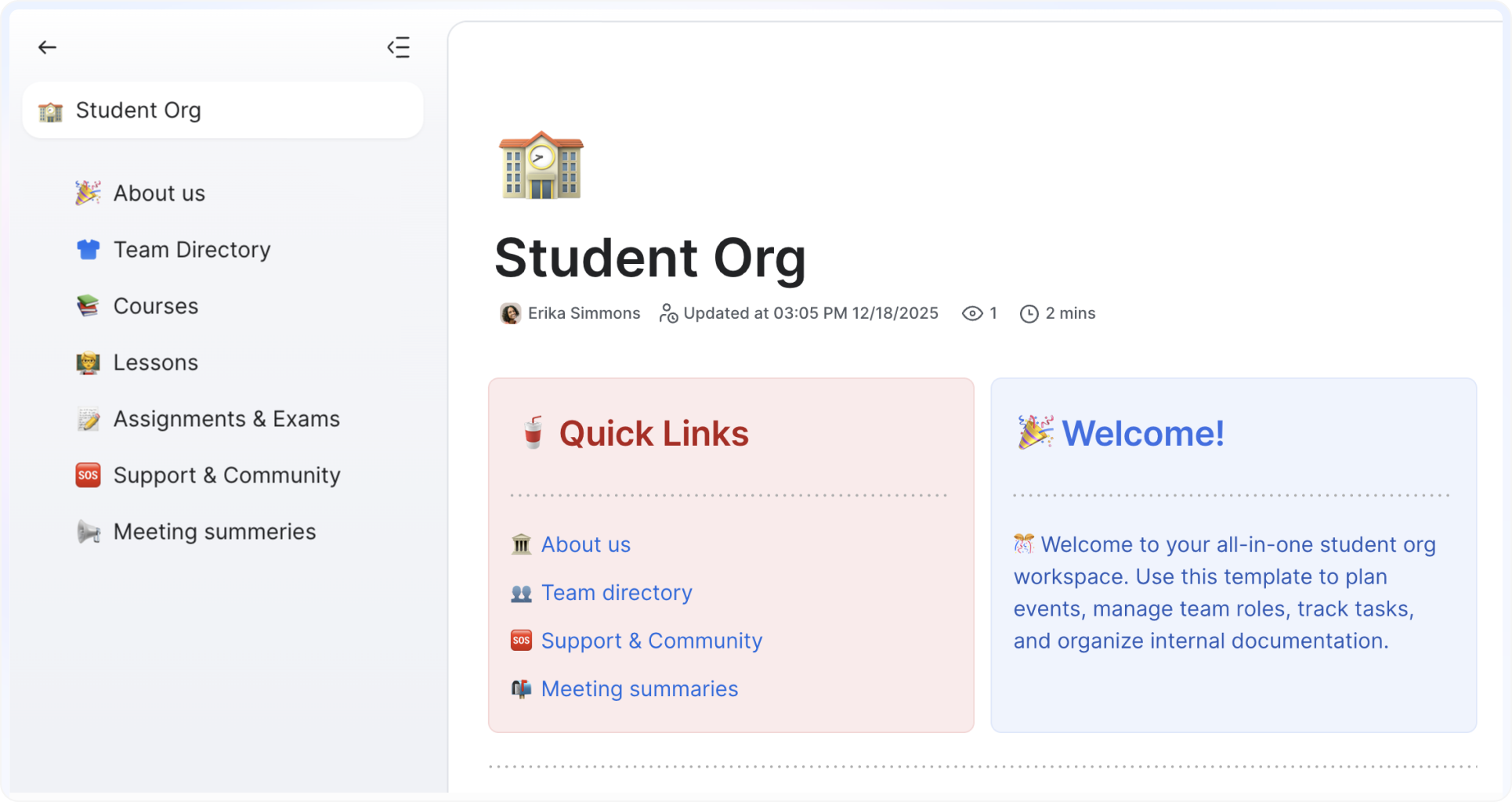
Task: Collapse the sidebar with the collapse icon
Action: point(399,48)
